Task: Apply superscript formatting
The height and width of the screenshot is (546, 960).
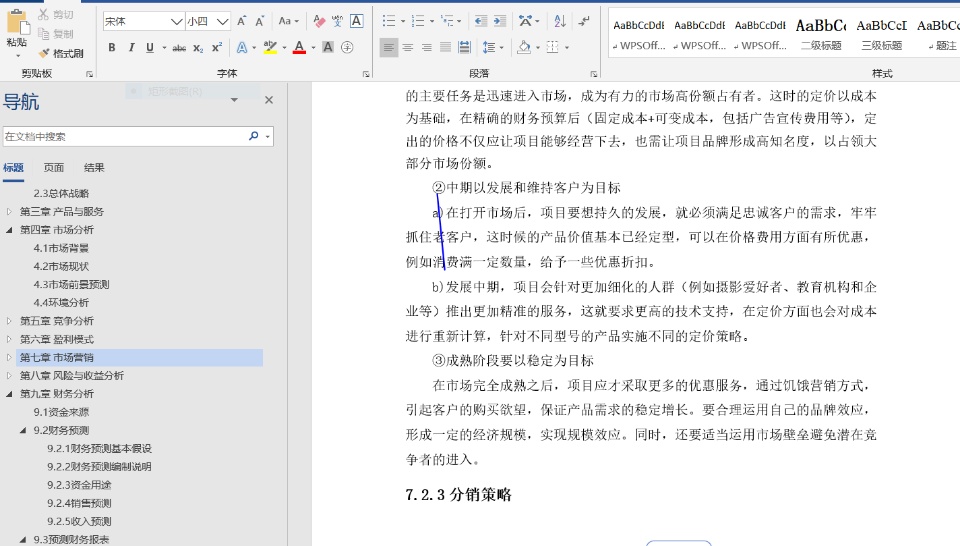Action: coord(216,47)
